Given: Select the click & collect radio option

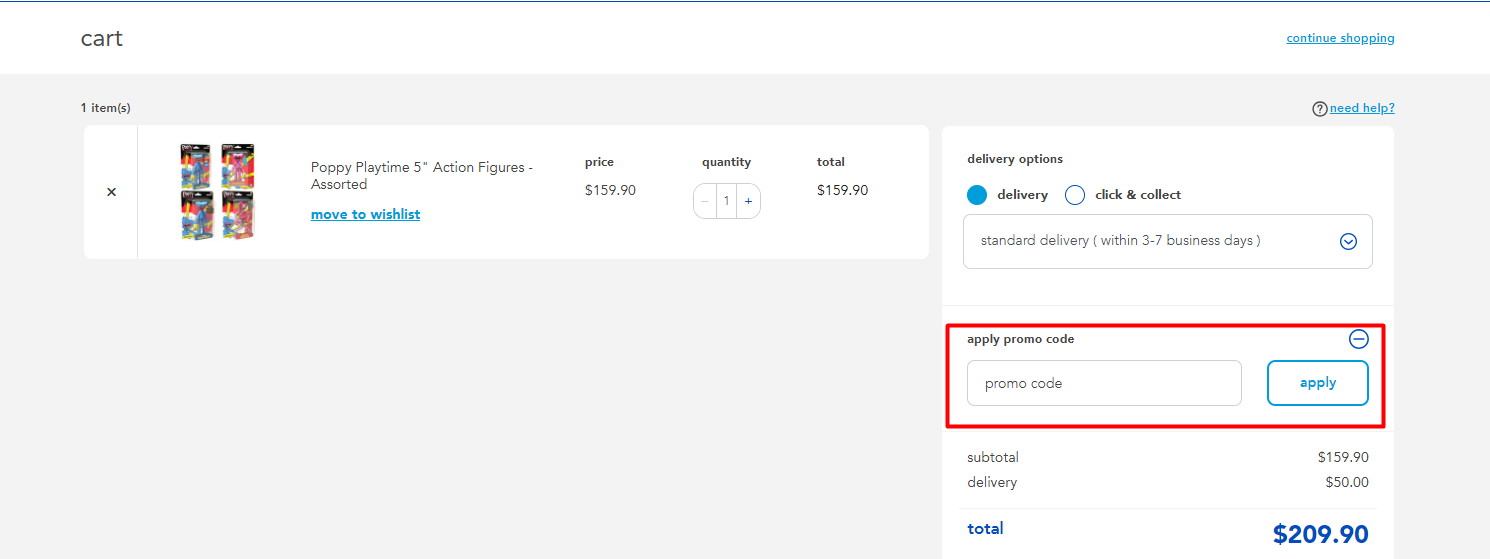Looking at the screenshot, I should (x=1075, y=195).
